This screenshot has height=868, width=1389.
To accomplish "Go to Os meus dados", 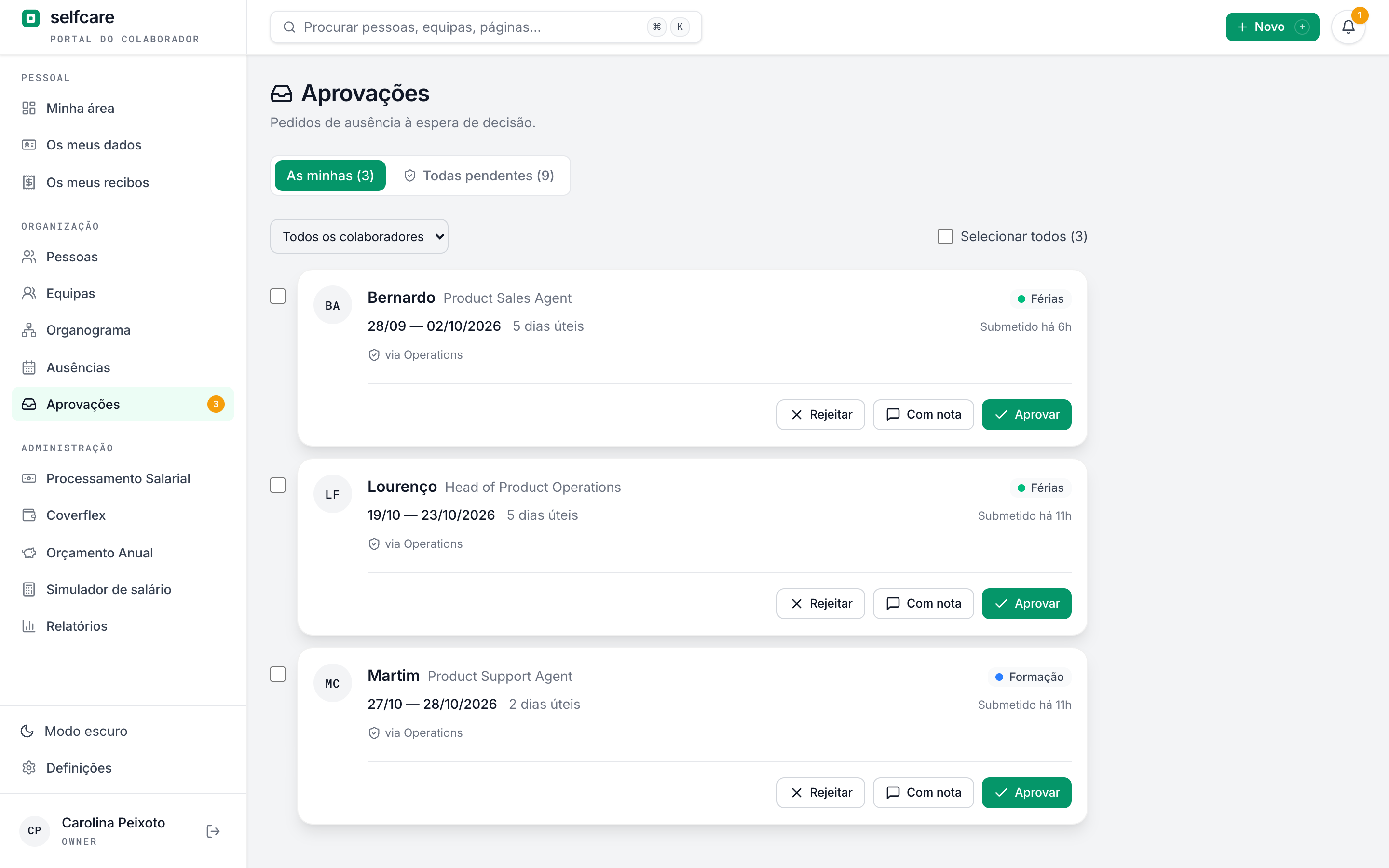I will (x=123, y=145).
